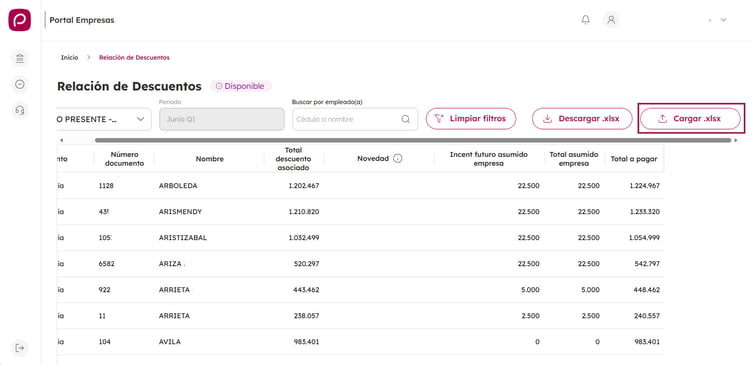
Task: Select the ARISMENDY row name
Action: (180, 212)
